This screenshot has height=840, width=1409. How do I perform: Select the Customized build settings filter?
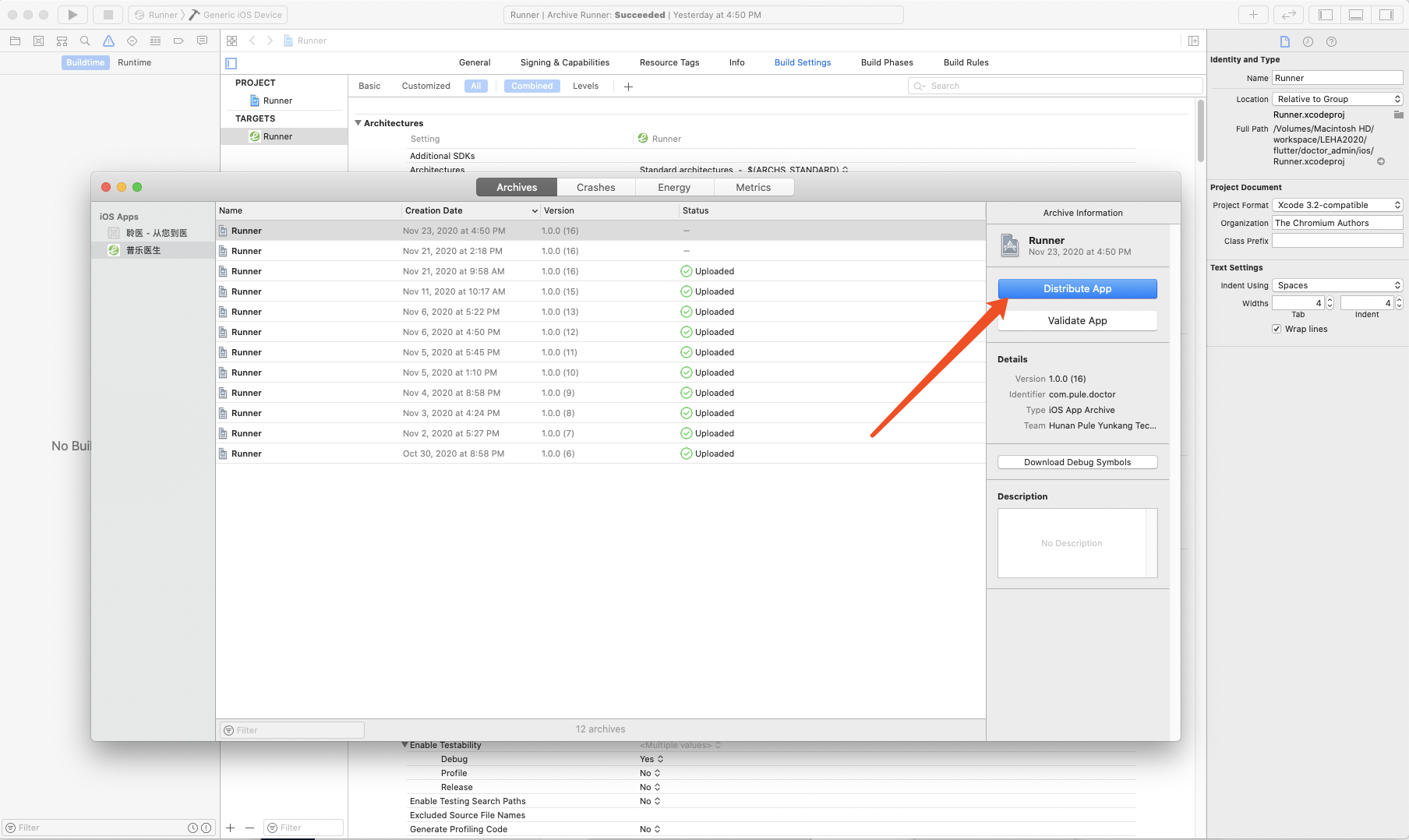[426, 86]
